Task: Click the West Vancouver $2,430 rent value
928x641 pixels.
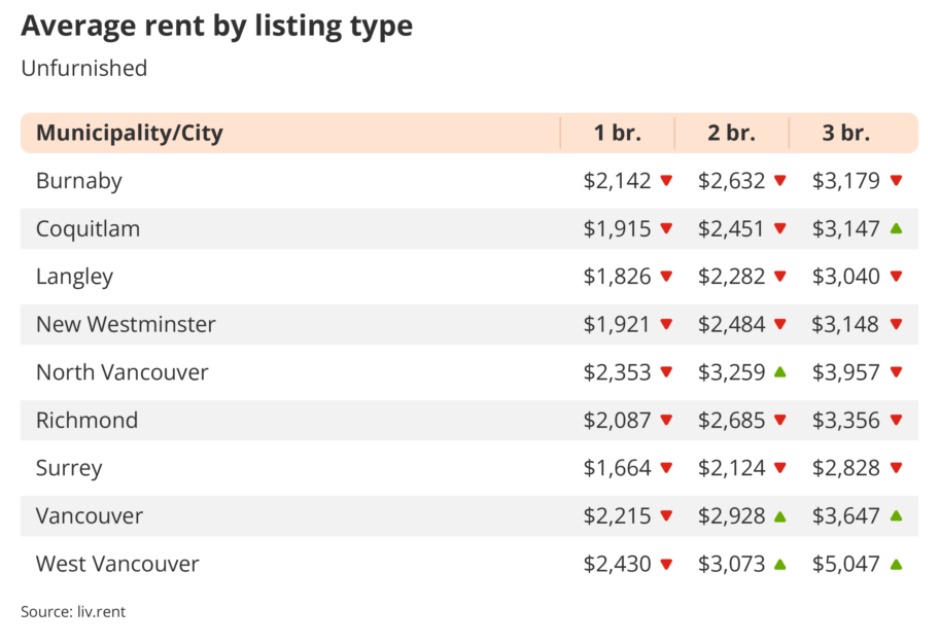Action: (617, 564)
